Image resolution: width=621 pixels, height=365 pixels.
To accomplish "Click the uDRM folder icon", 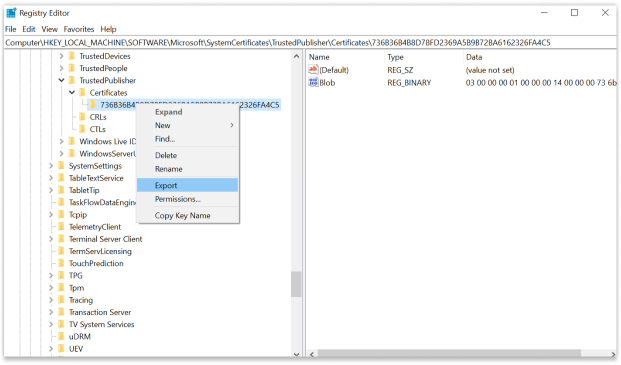I will click(x=61, y=337).
